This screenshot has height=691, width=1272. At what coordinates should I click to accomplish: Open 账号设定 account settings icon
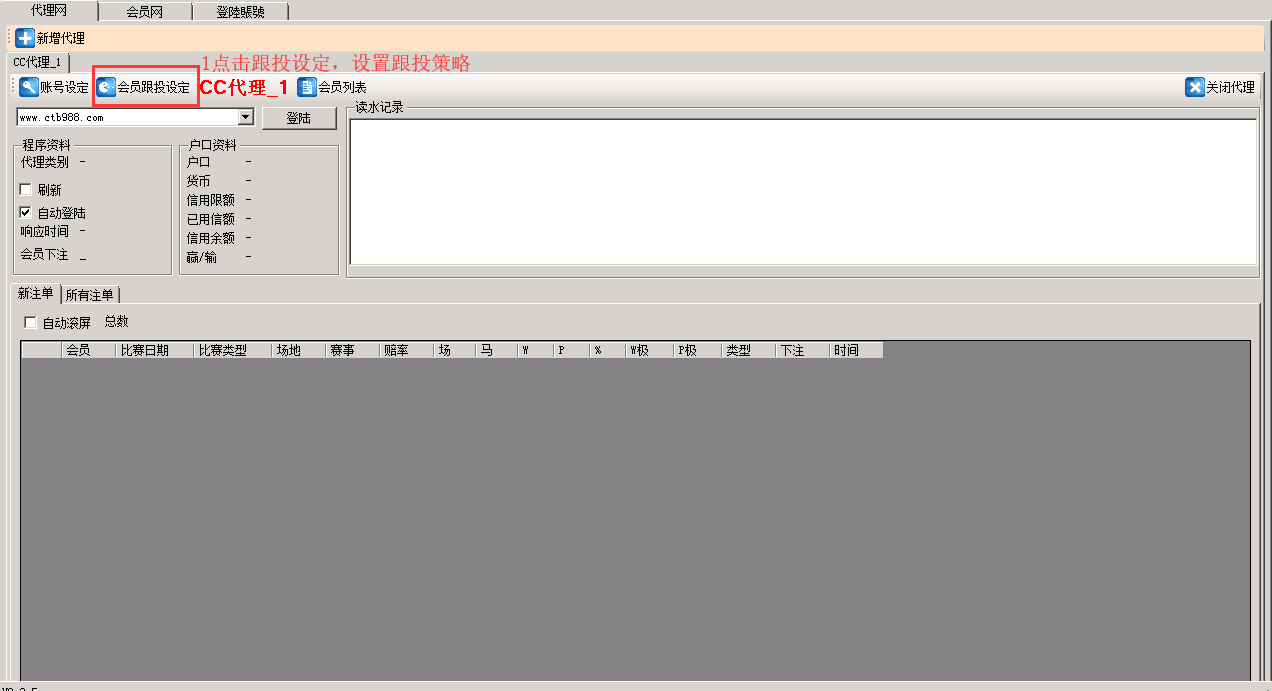pyautogui.click(x=29, y=87)
